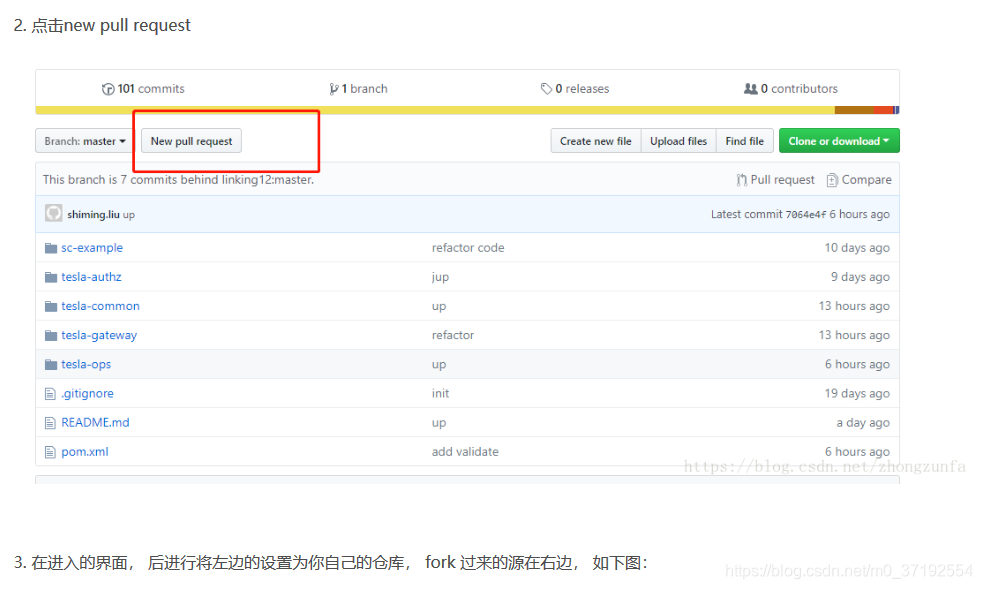
Task: Open the 1 branch tab
Action: pos(359,89)
